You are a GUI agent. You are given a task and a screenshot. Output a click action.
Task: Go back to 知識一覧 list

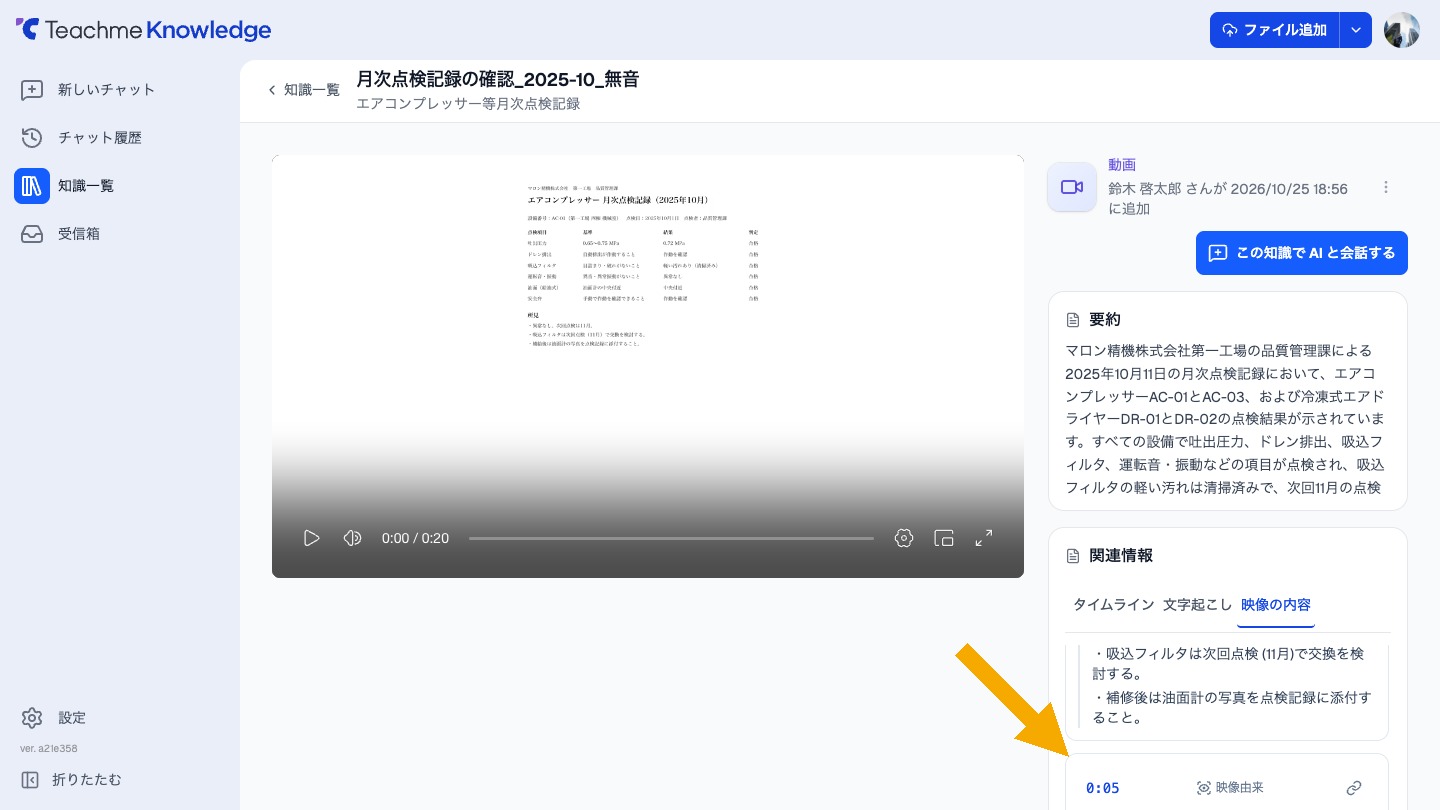[303, 90]
